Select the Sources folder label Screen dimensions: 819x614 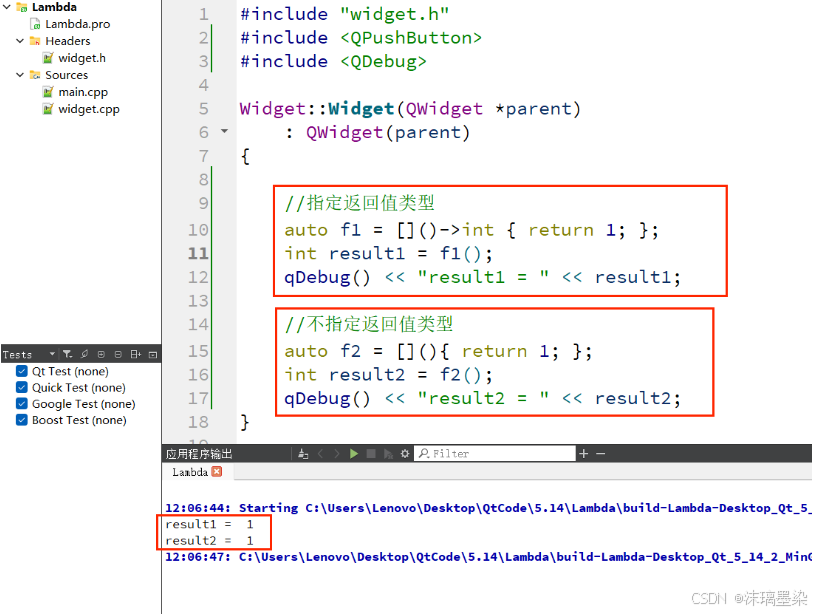tap(66, 75)
